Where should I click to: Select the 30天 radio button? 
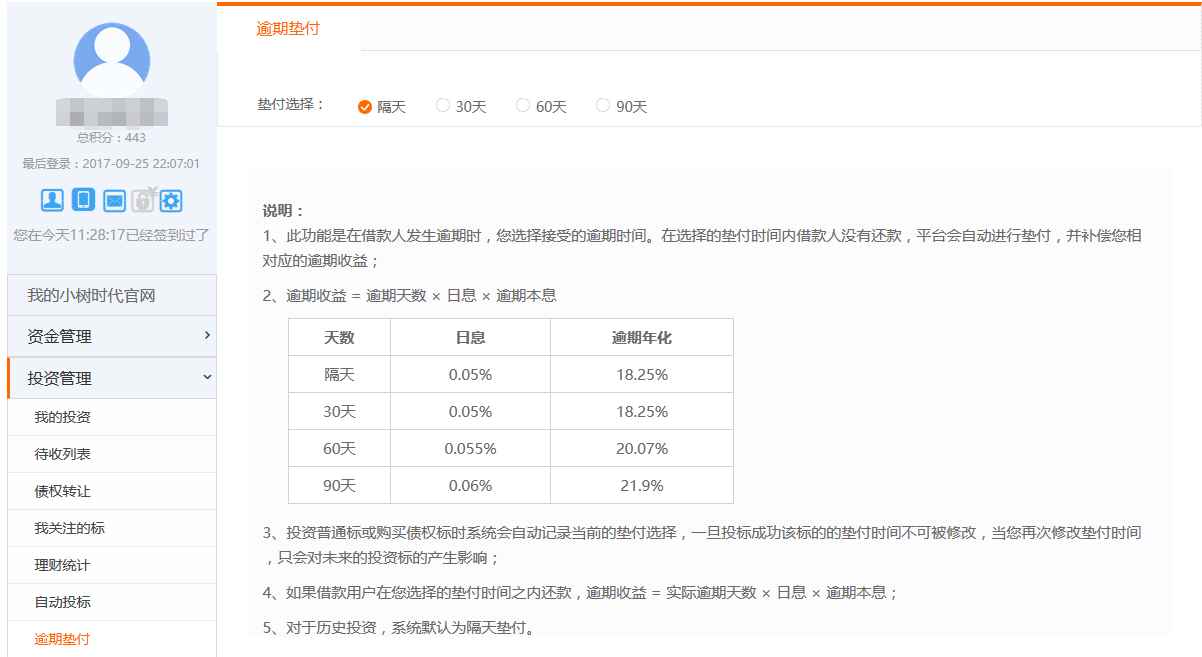click(x=443, y=106)
